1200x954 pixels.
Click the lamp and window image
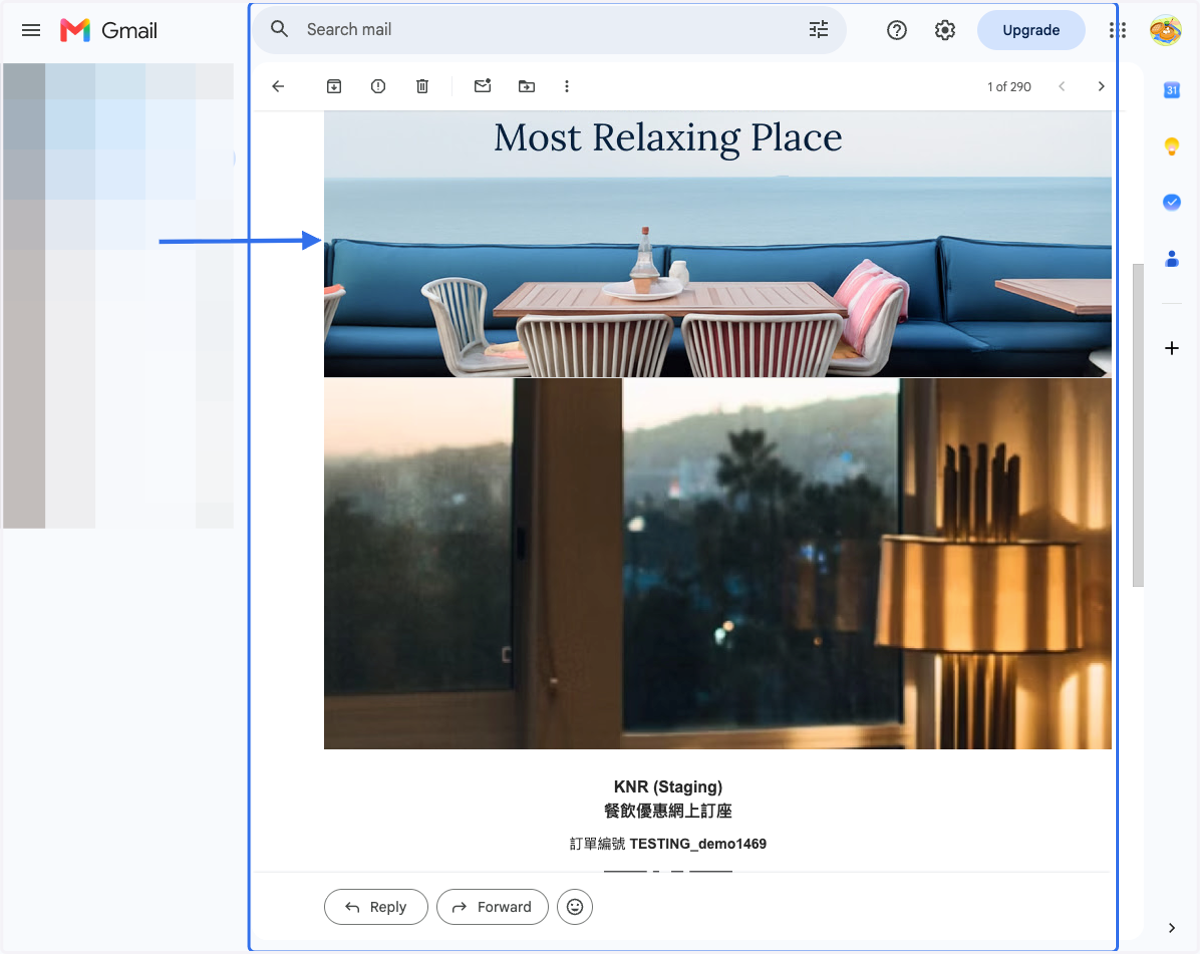pos(717,563)
